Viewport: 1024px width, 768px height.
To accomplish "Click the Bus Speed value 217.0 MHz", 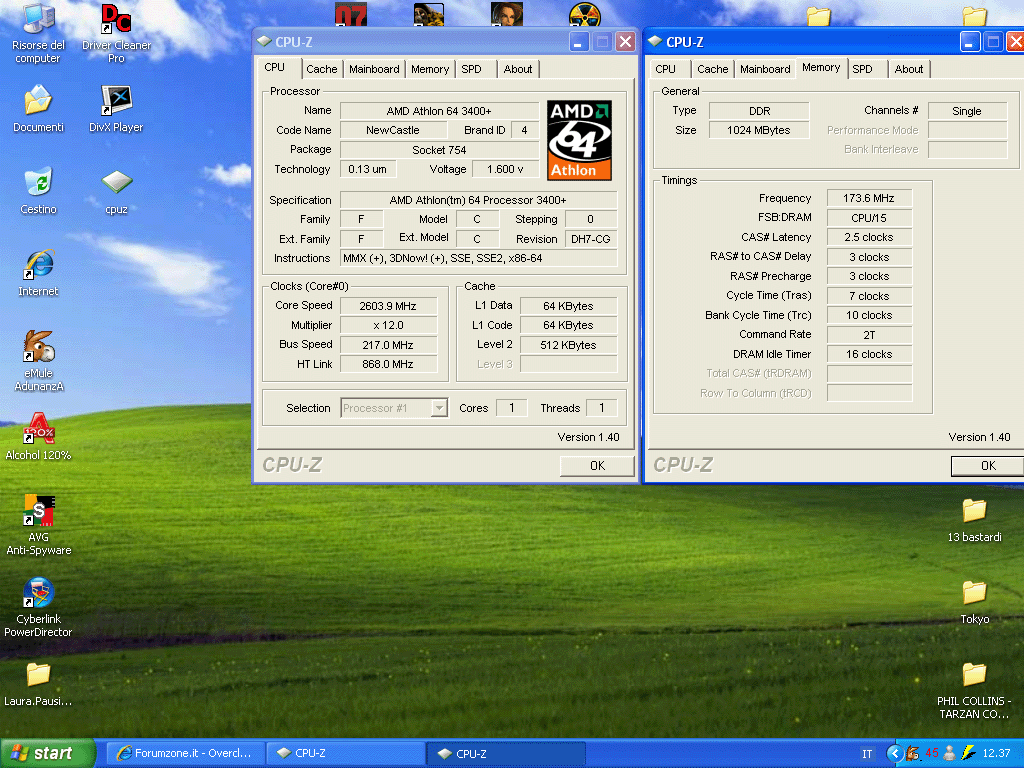I will click(x=388, y=345).
